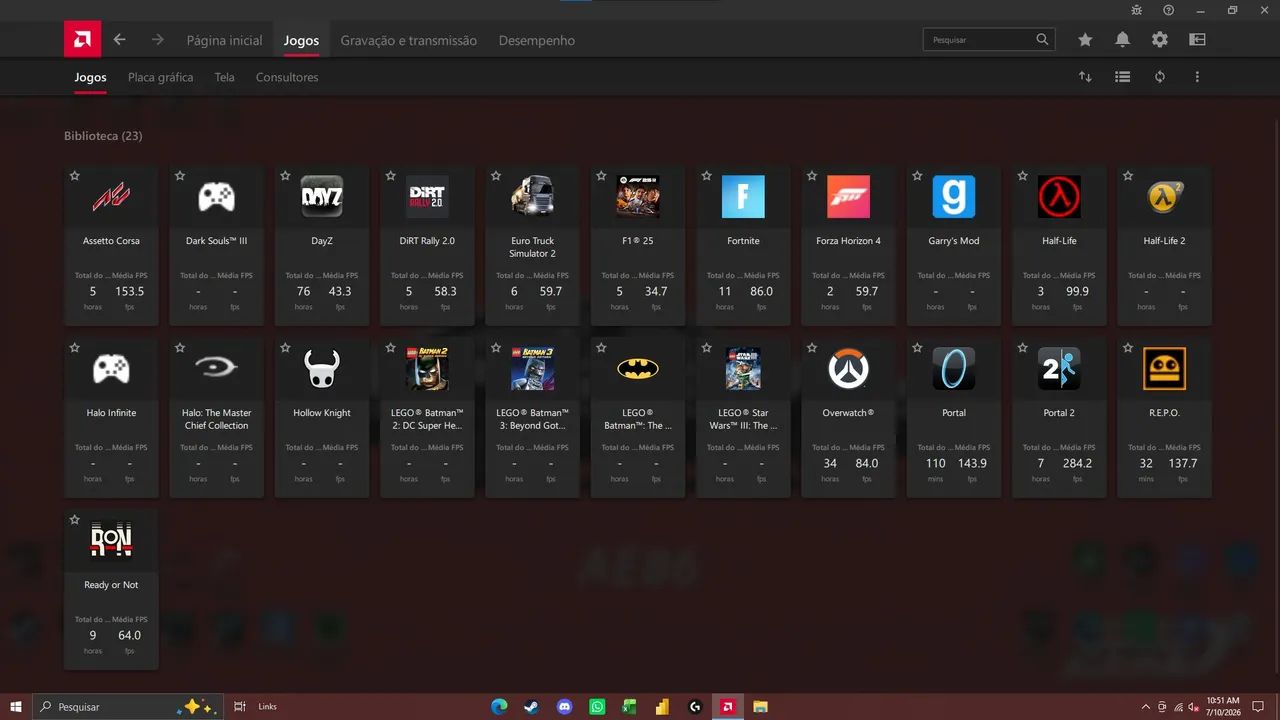
Task: Click the Windows Start button
Action: tap(15, 706)
